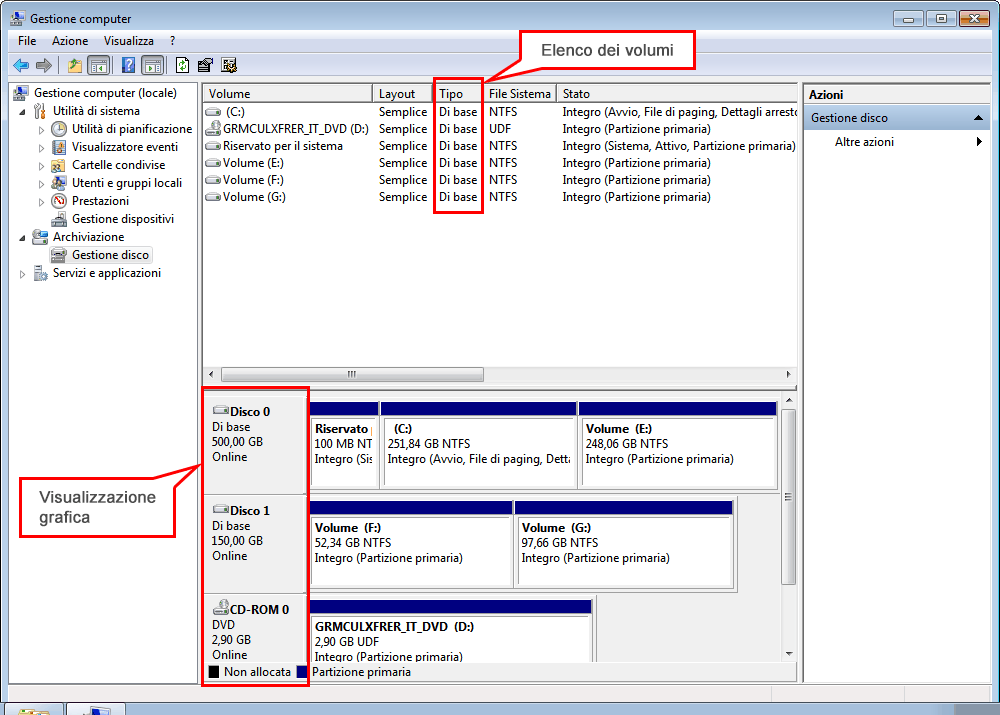Sort by the Tipo column header
1000x715 pixels.
pos(459,94)
